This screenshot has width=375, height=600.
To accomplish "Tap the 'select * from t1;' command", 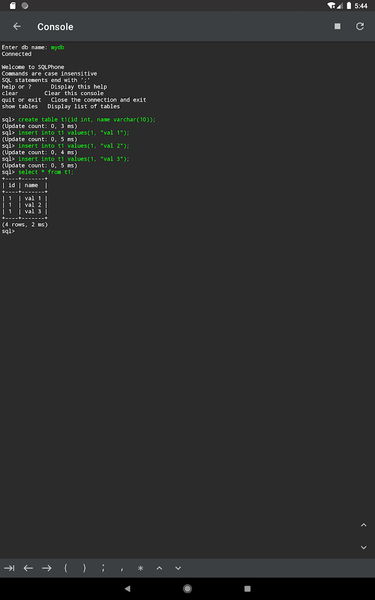I will click(46, 172).
